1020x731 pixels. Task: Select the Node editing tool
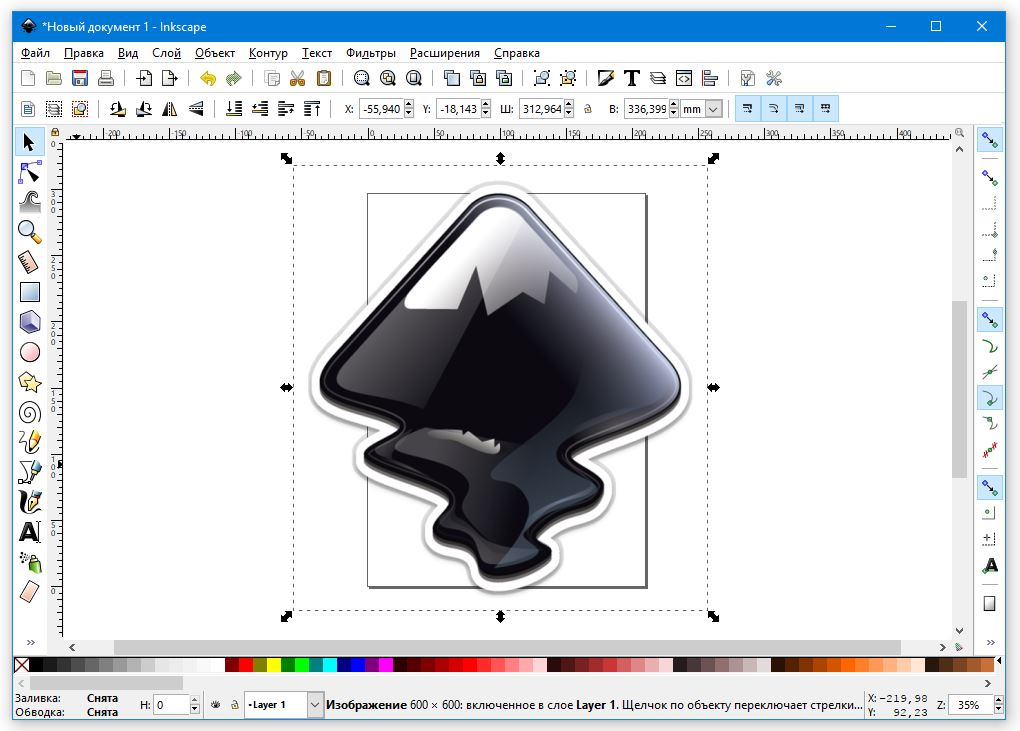29,172
